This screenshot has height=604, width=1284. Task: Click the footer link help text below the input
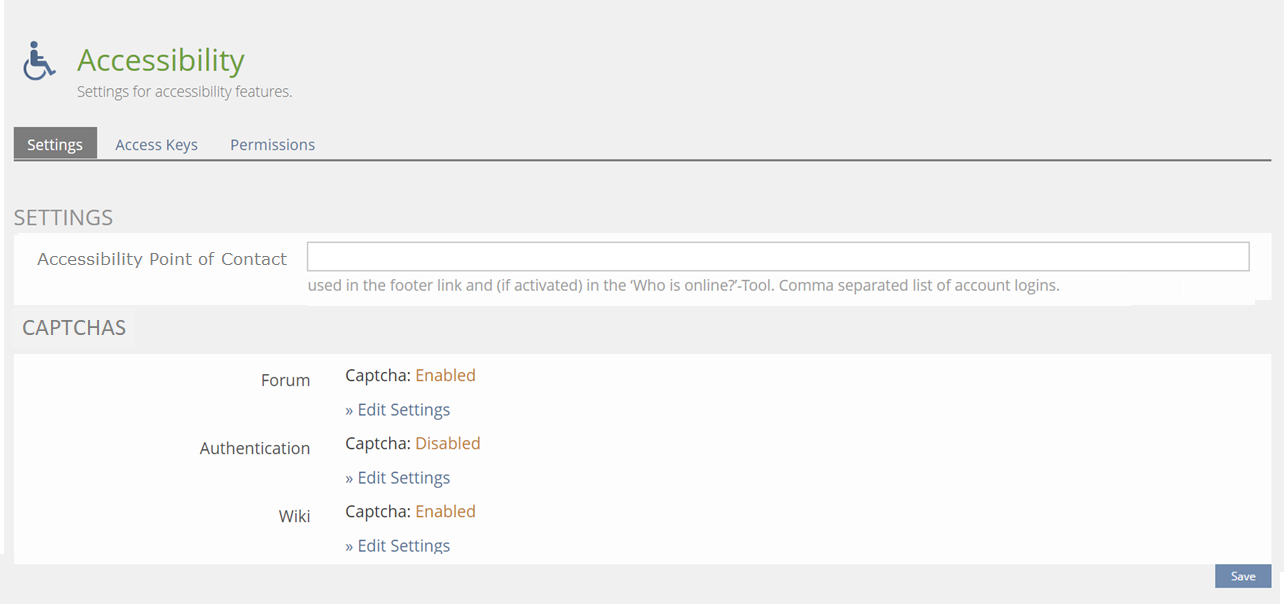pyautogui.click(x=683, y=285)
